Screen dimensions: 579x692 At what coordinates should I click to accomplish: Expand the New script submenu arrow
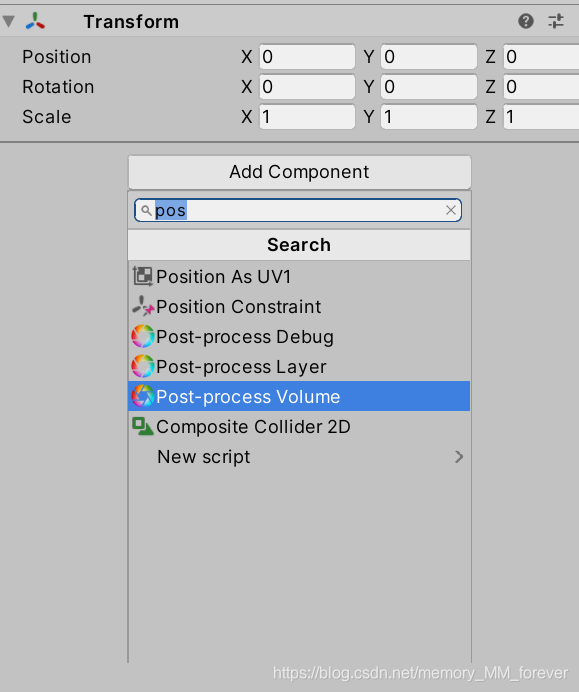click(459, 457)
